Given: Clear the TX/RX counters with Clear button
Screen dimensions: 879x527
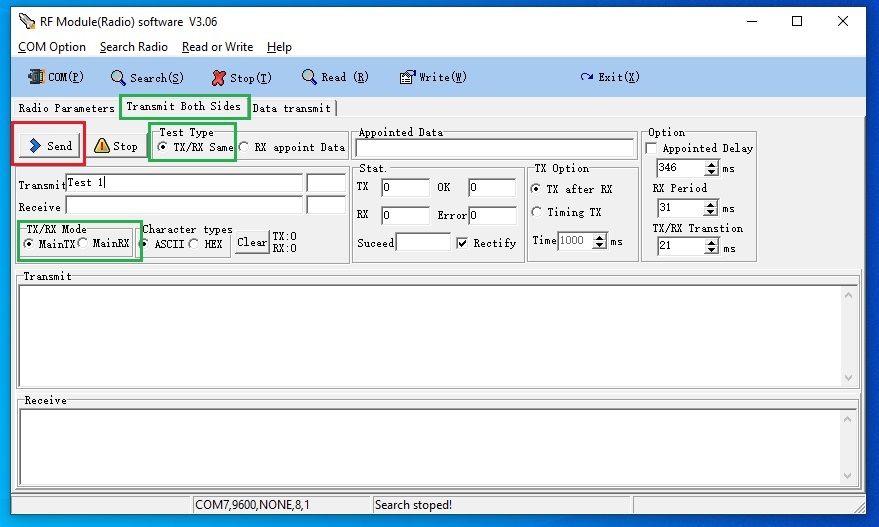Looking at the screenshot, I should [x=252, y=242].
